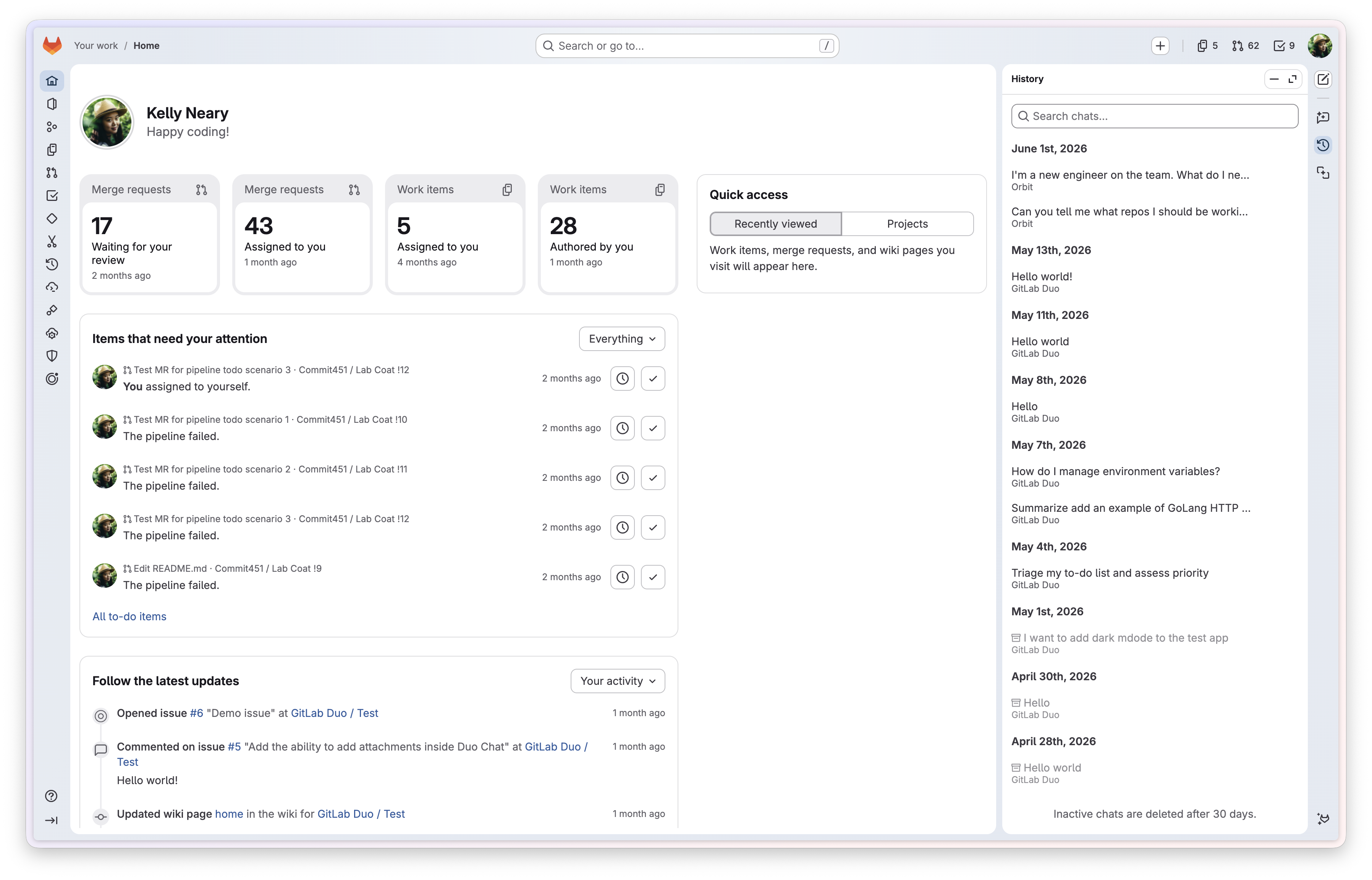Screen dimensions: 1372x880
Task: Open the sparkle chat bubble icon
Action: [1323, 118]
